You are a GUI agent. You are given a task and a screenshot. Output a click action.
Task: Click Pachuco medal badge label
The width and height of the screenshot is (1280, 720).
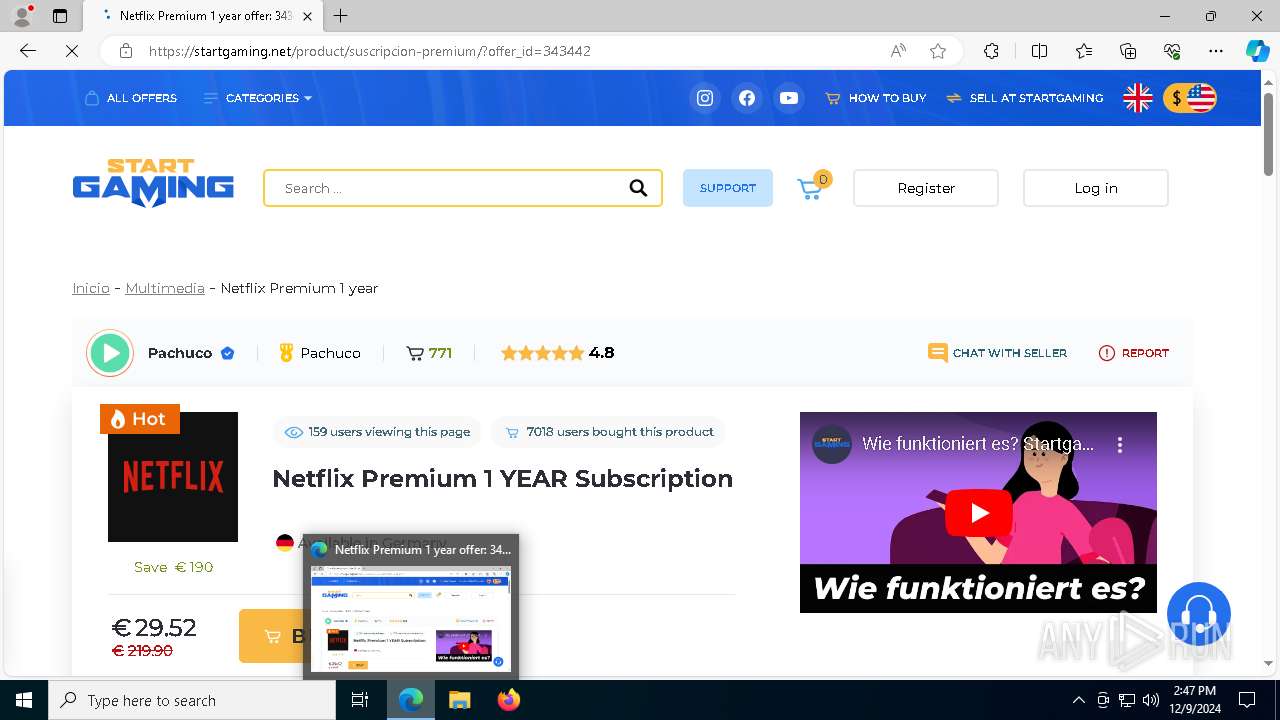coord(320,353)
